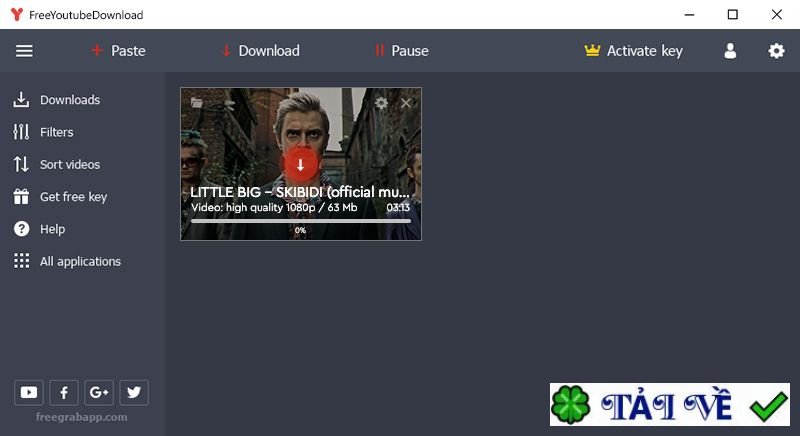The image size is (800, 436).
Task: Click the All applications grid icon
Action: (21, 261)
